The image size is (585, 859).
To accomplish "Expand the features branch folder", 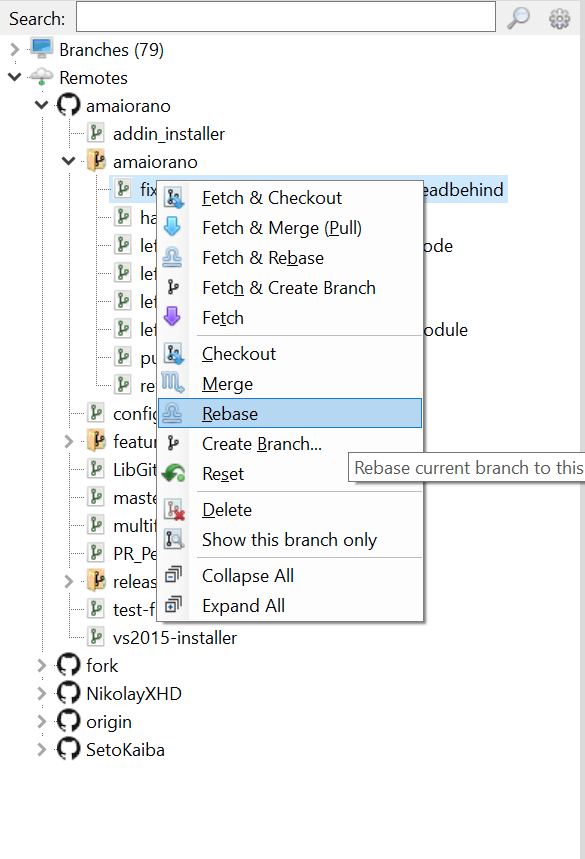I will (x=68, y=441).
